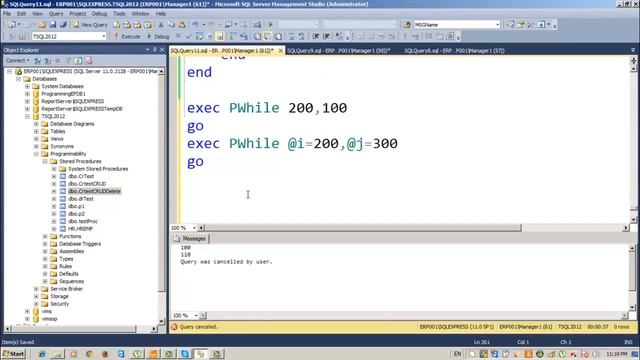Select the HR.HREMP procedure

(x=80, y=229)
